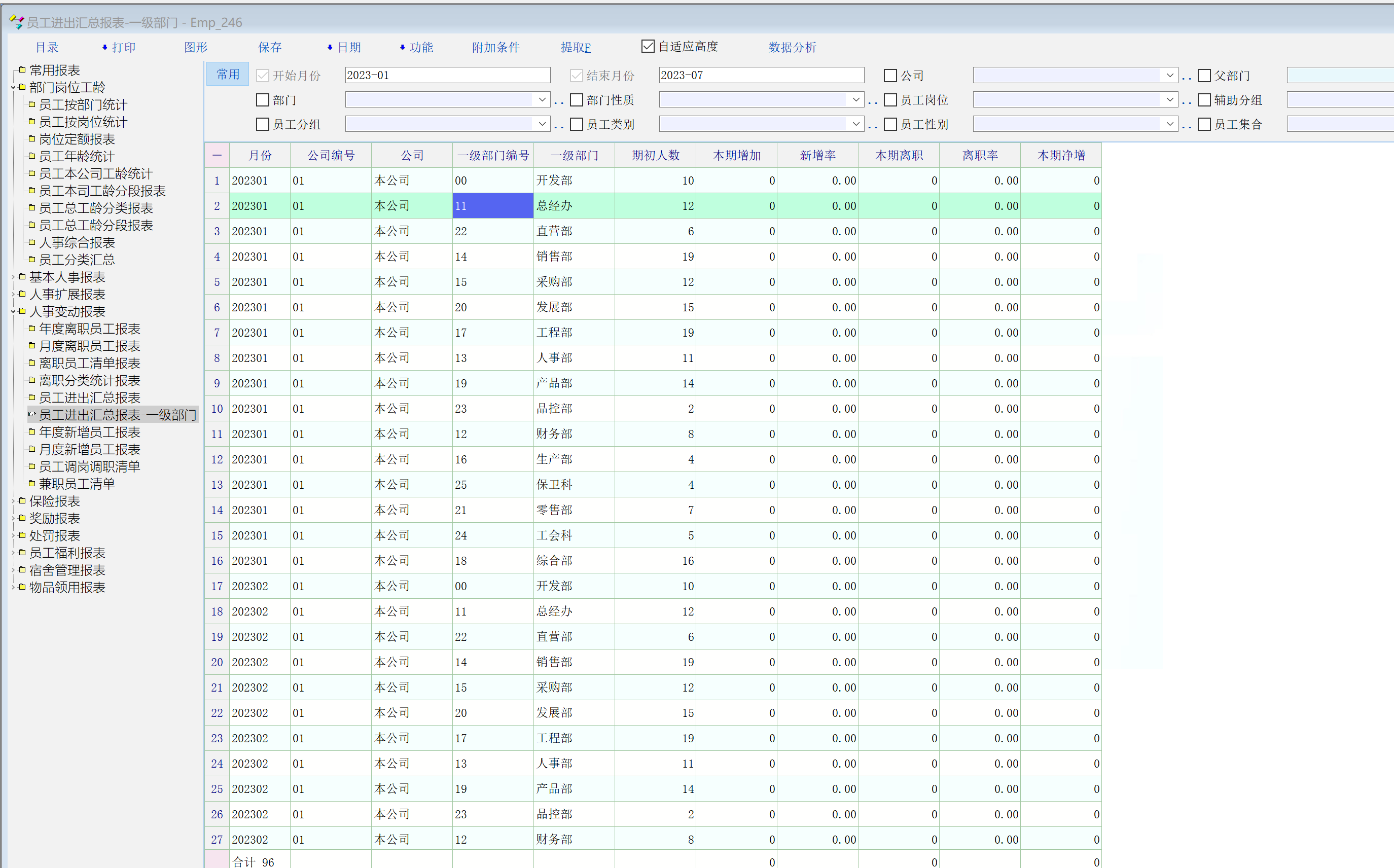Toggle the 自适应高度 checkbox
Viewport: 1394px width, 868px height.
pyautogui.click(x=648, y=47)
